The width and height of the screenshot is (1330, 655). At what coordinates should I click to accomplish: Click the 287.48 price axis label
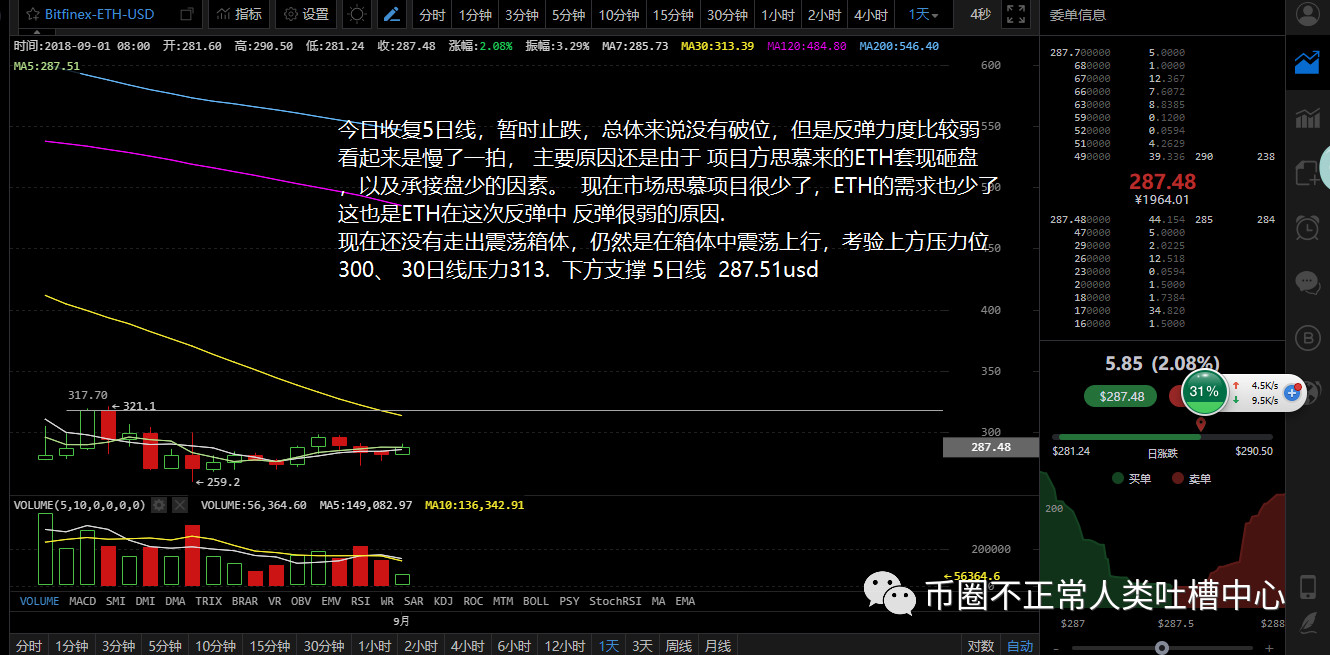click(990, 447)
